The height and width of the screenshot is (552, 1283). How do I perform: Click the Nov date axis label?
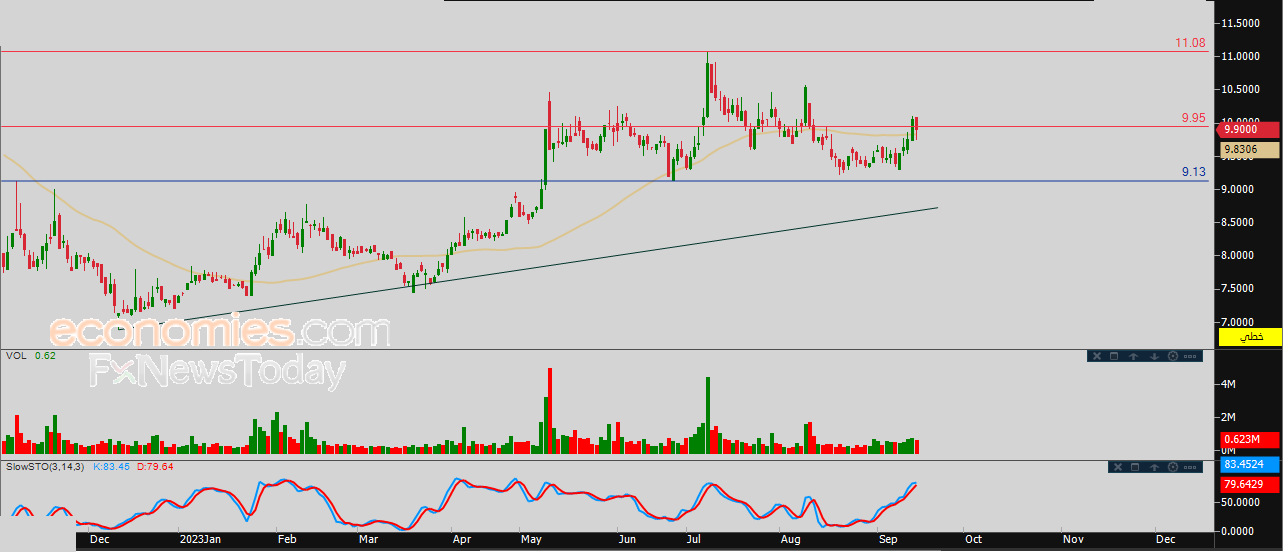pyautogui.click(x=1072, y=539)
